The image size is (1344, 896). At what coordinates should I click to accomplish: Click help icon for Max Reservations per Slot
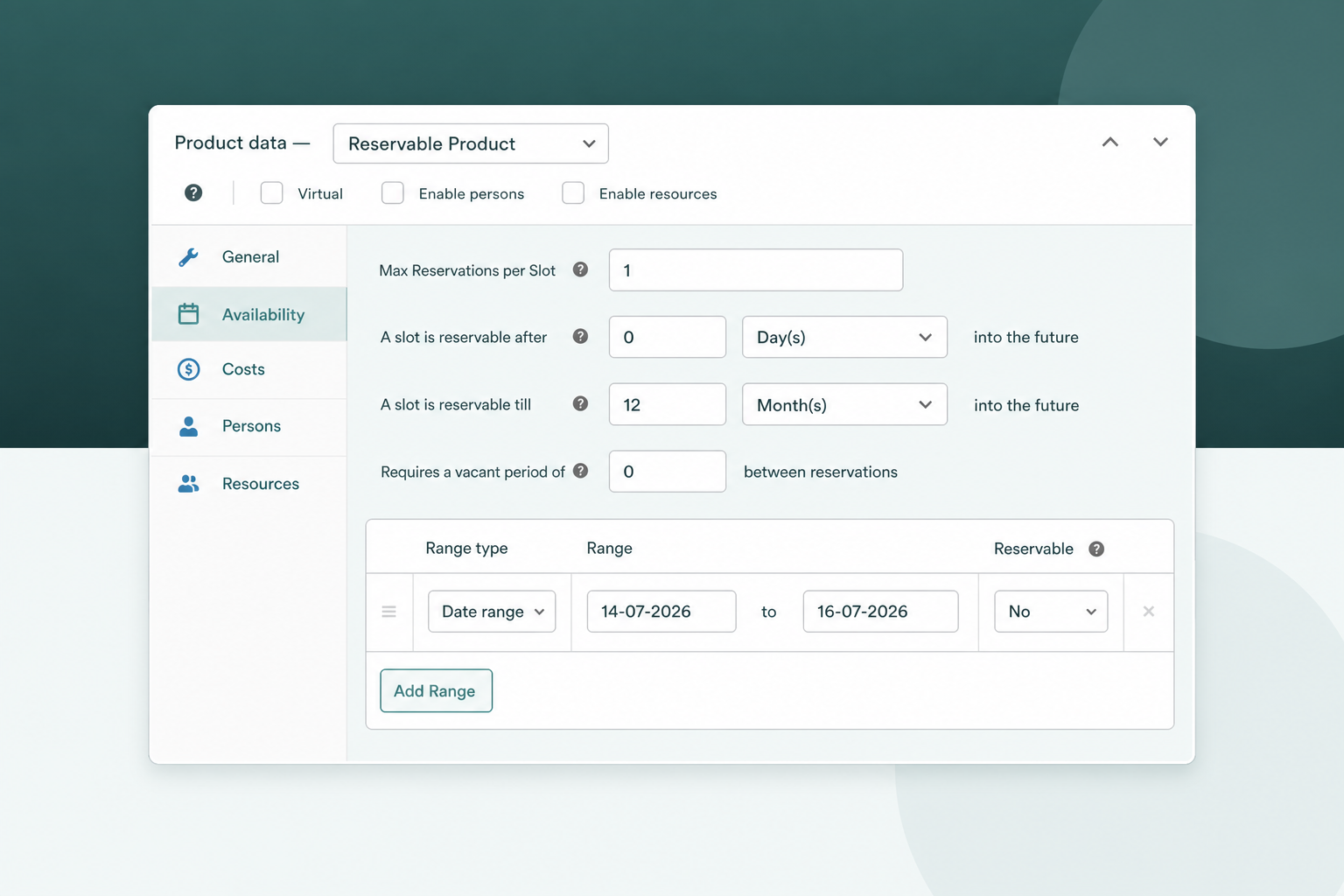coord(580,269)
